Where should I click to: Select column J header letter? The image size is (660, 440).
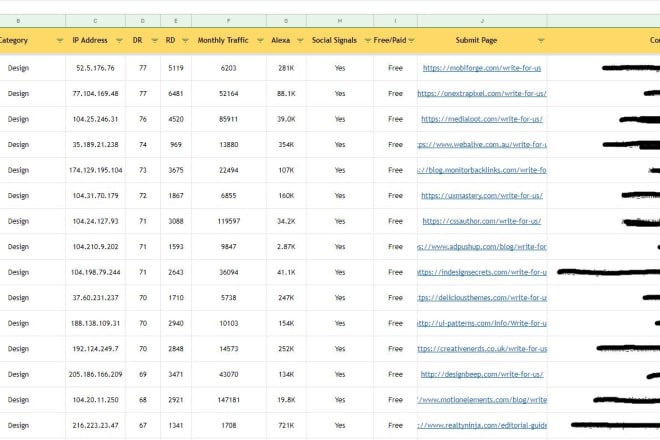pos(482,21)
